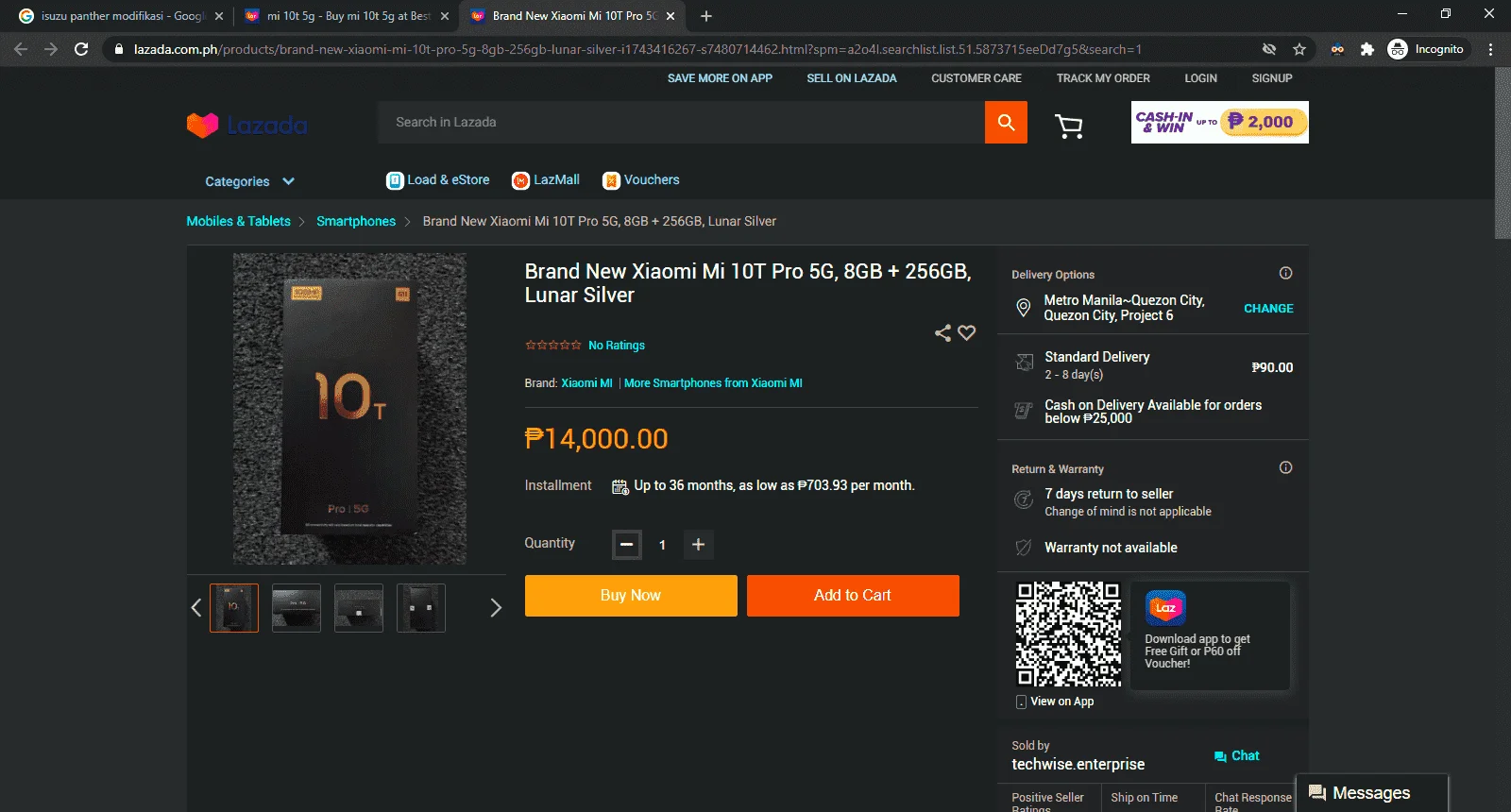Click the Smartphones breadcrumb
The width and height of the screenshot is (1511, 812).
356,221
